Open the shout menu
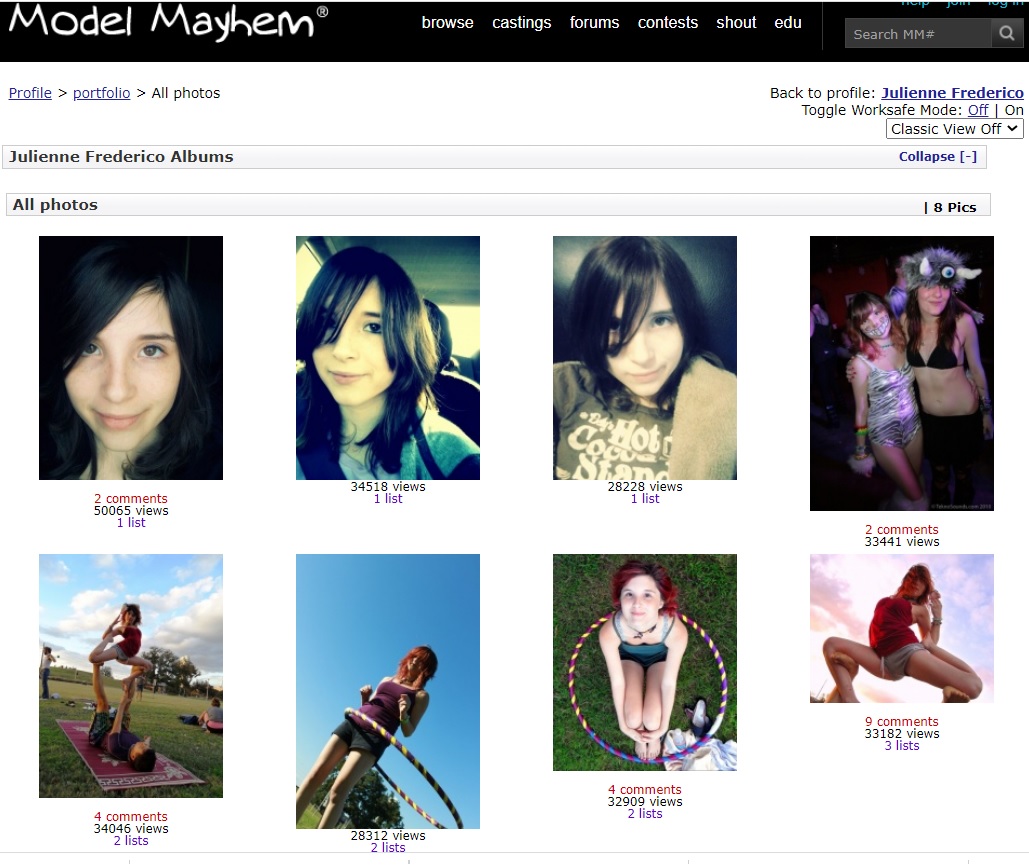Screen dimensions: 1029x867 pos(736,22)
